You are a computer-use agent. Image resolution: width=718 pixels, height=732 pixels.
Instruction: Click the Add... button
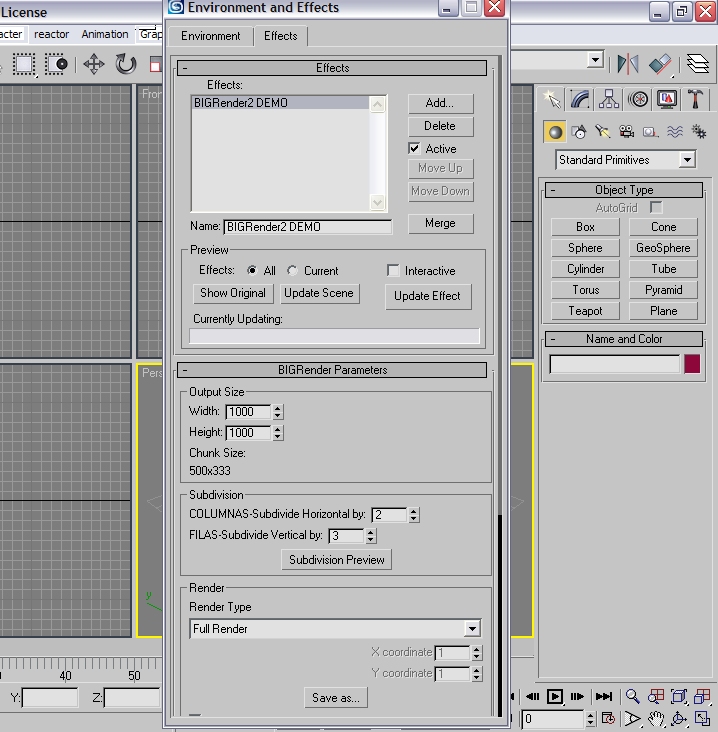click(x=441, y=103)
